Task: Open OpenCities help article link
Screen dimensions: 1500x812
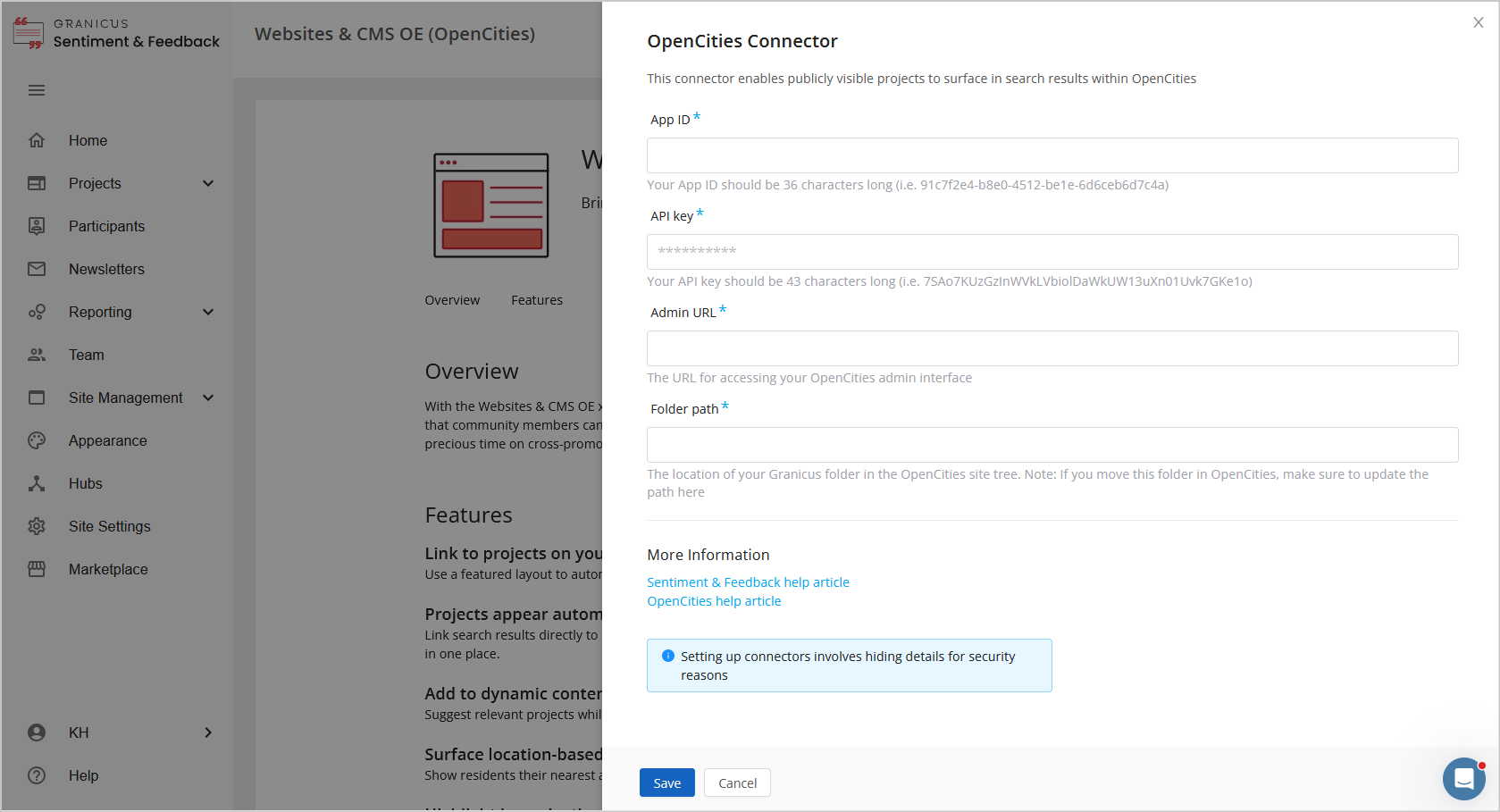Action: pyautogui.click(x=714, y=601)
